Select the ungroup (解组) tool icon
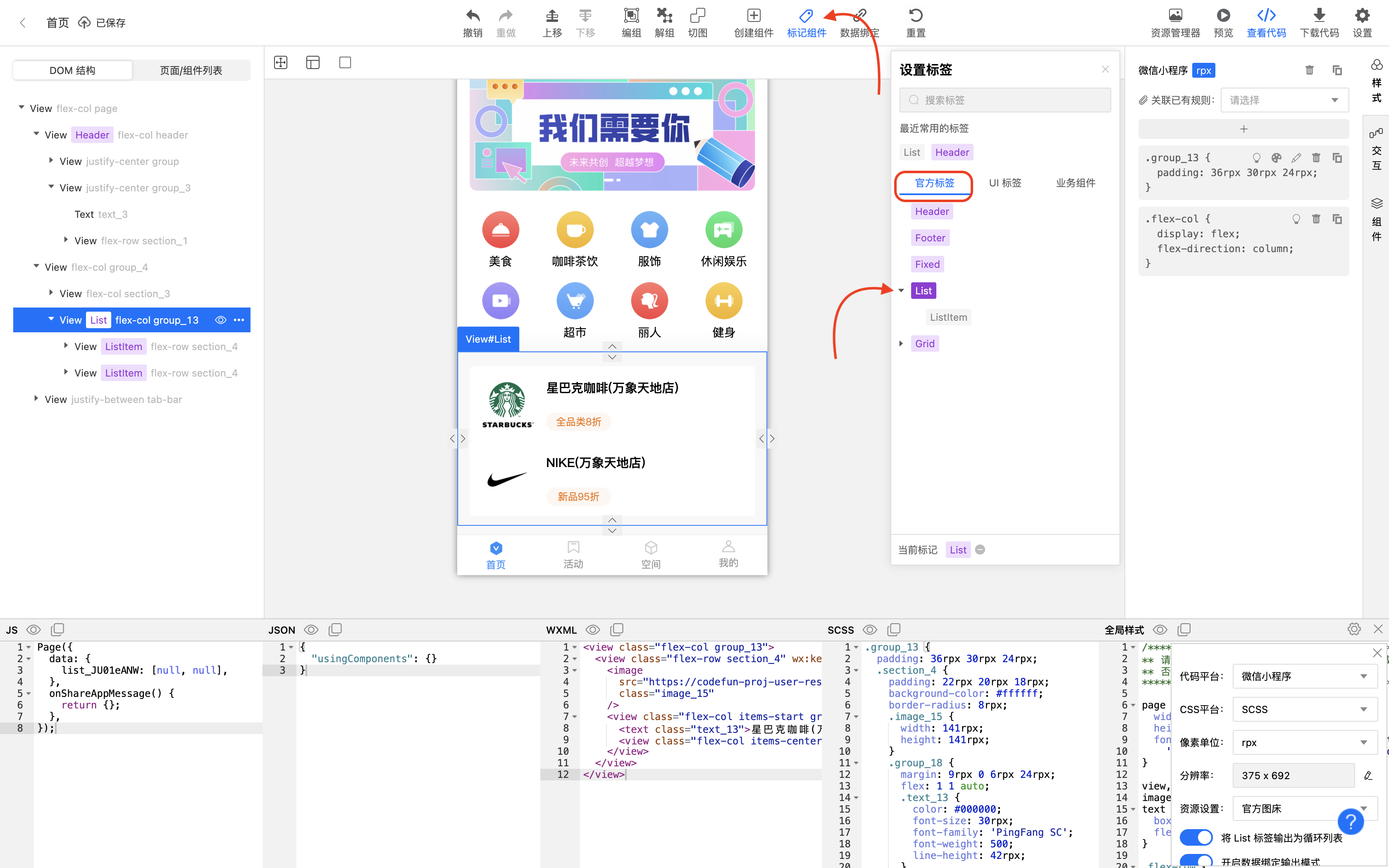The height and width of the screenshot is (868, 1389). [663, 22]
